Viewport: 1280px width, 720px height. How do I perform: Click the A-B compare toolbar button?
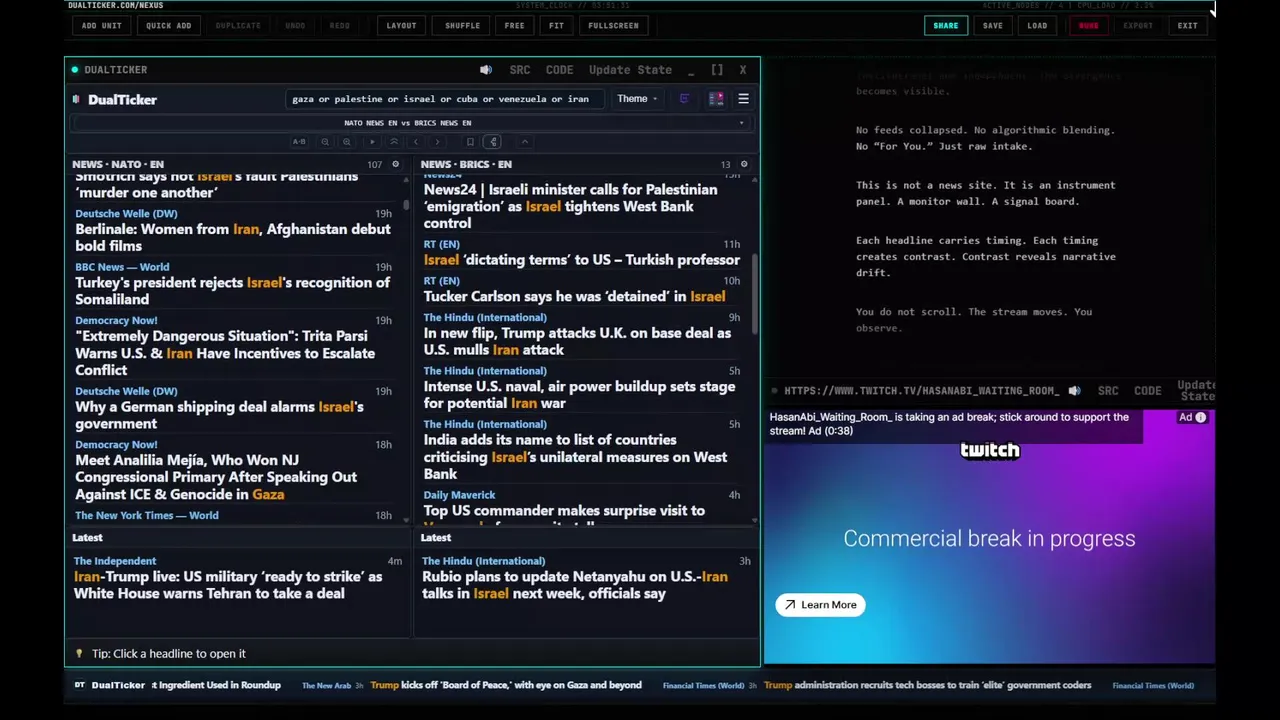(299, 142)
